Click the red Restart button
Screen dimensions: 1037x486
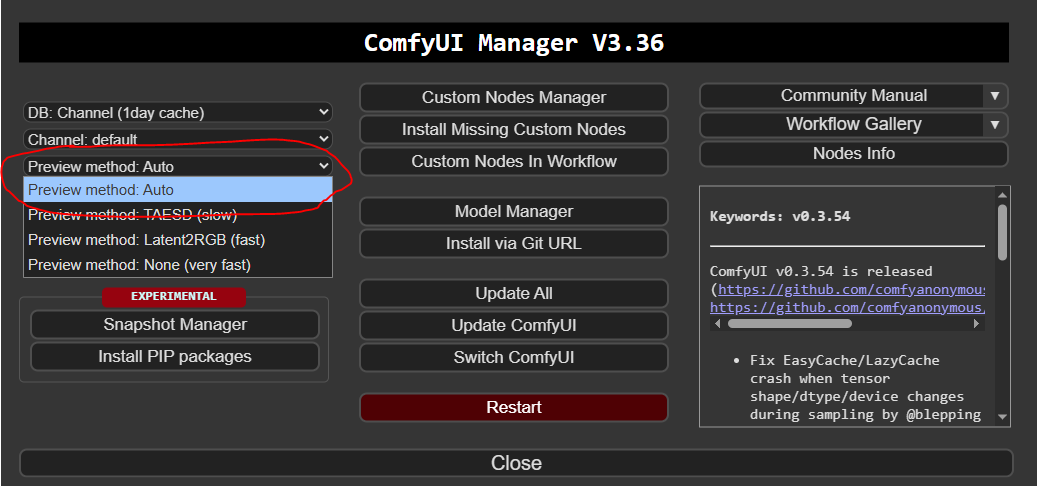pyautogui.click(x=514, y=407)
